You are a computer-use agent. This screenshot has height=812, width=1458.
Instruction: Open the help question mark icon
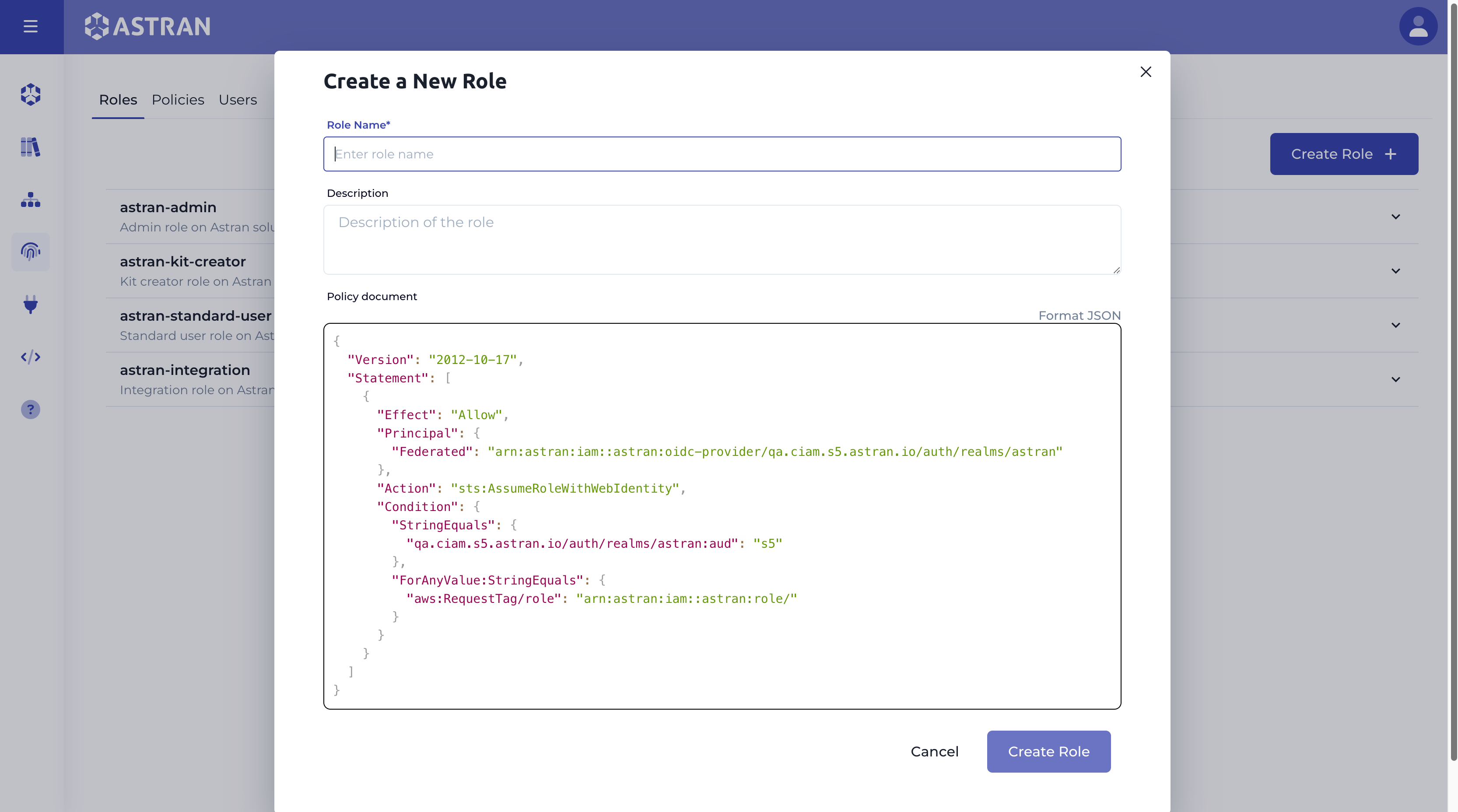[x=31, y=409]
